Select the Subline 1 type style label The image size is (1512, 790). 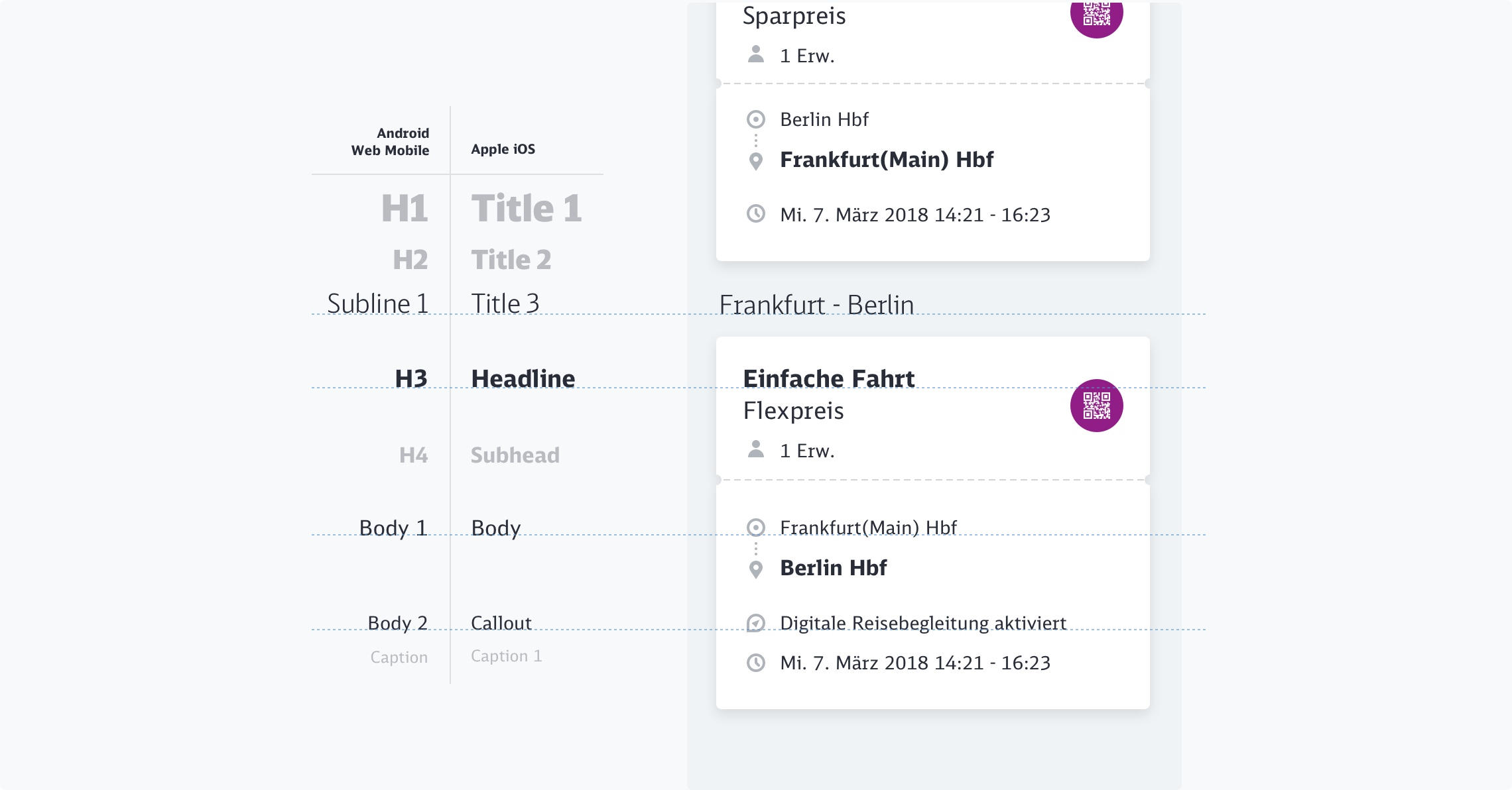pyautogui.click(x=377, y=304)
